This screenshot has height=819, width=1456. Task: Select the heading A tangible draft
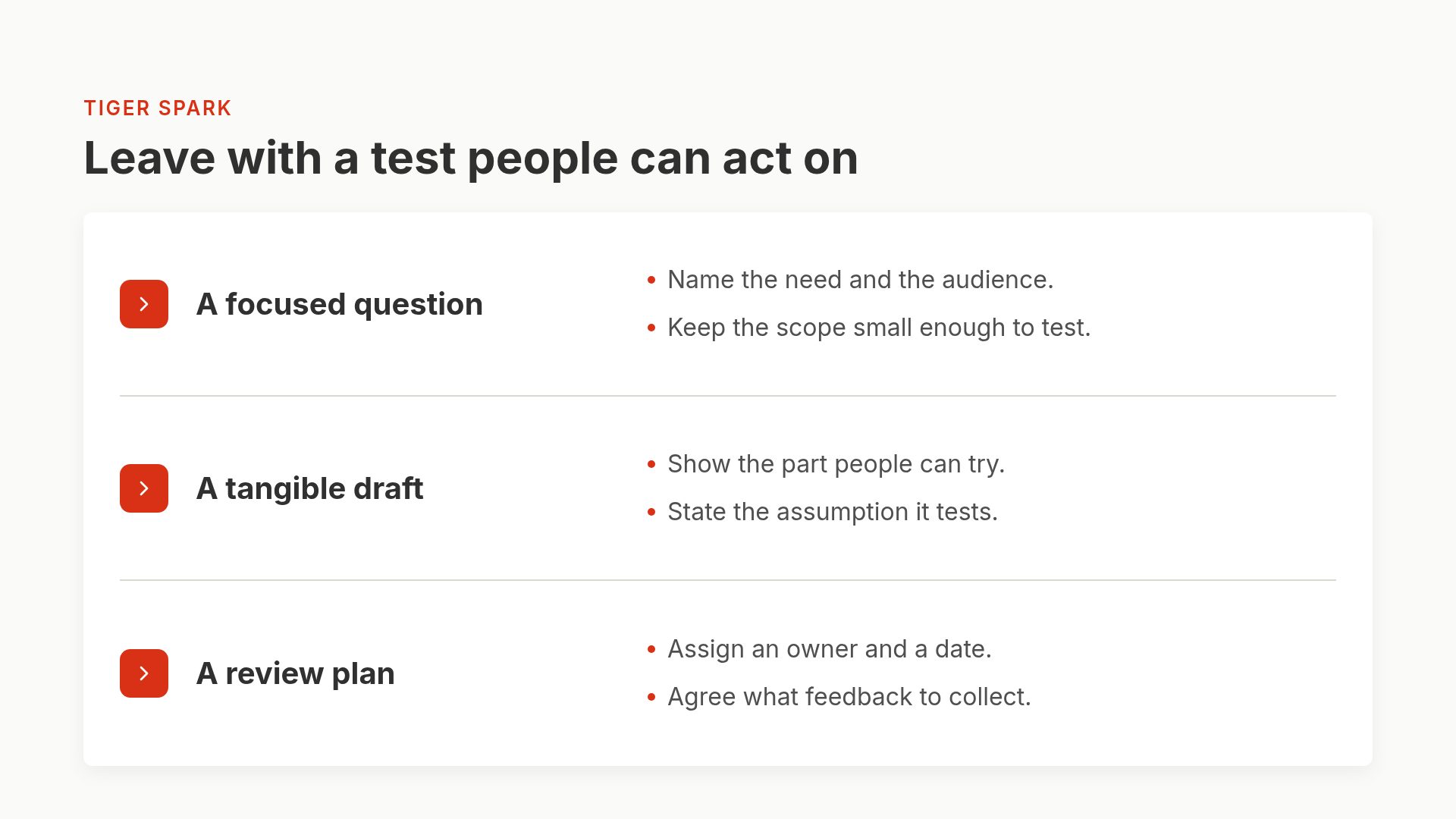[310, 488]
